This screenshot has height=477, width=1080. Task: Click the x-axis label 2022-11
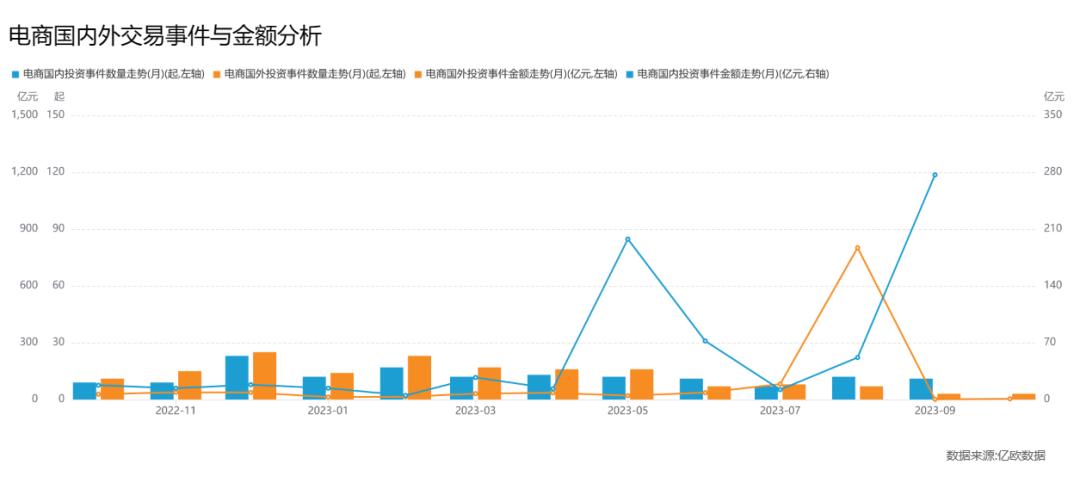[x=176, y=411]
